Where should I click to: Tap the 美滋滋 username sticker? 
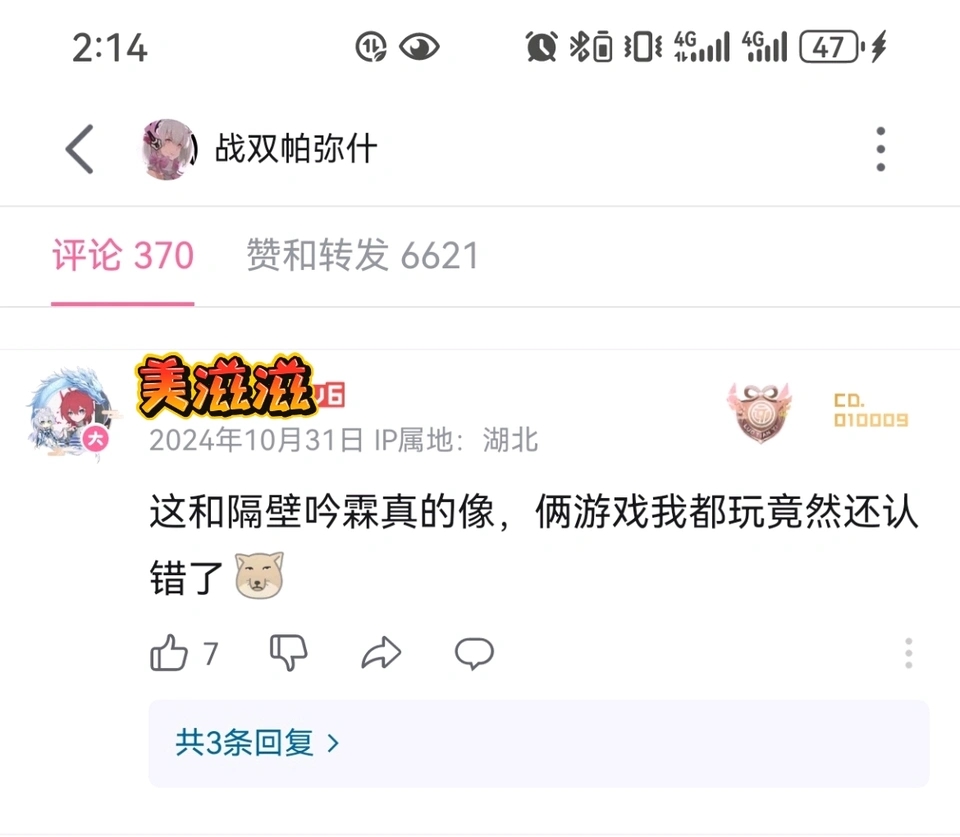tap(225, 386)
